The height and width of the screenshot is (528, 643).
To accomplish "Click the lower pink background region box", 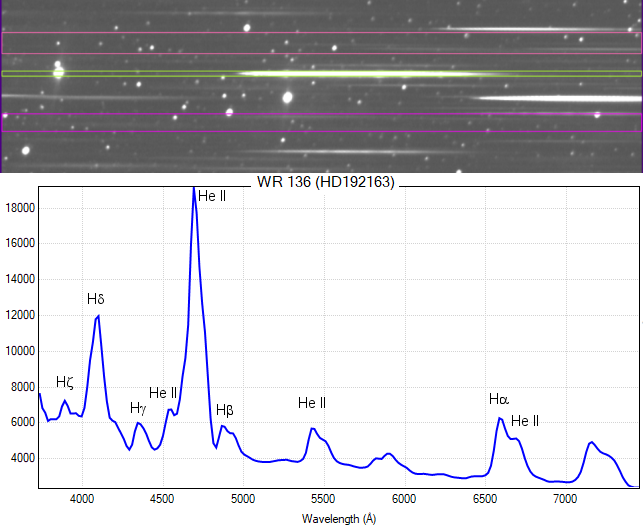I will click(320, 122).
